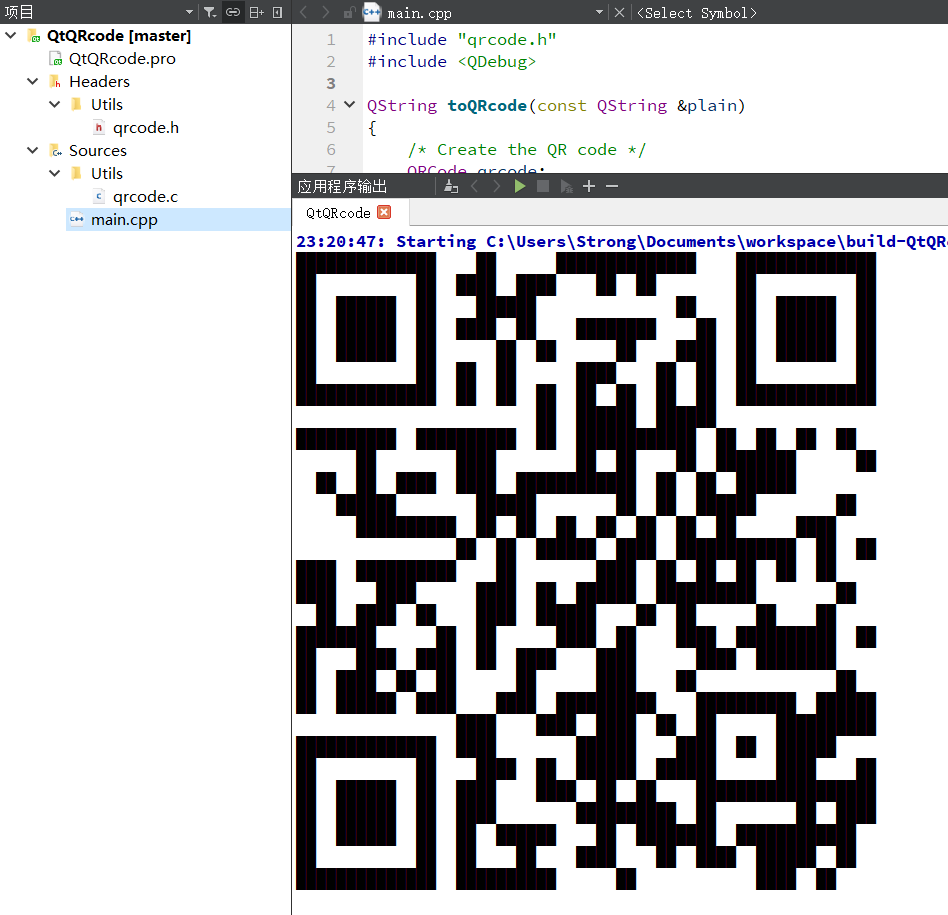Viewport: 948px width, 915px height.
Task: Click the Sources folder icon
Action: [x=55, y=150]
